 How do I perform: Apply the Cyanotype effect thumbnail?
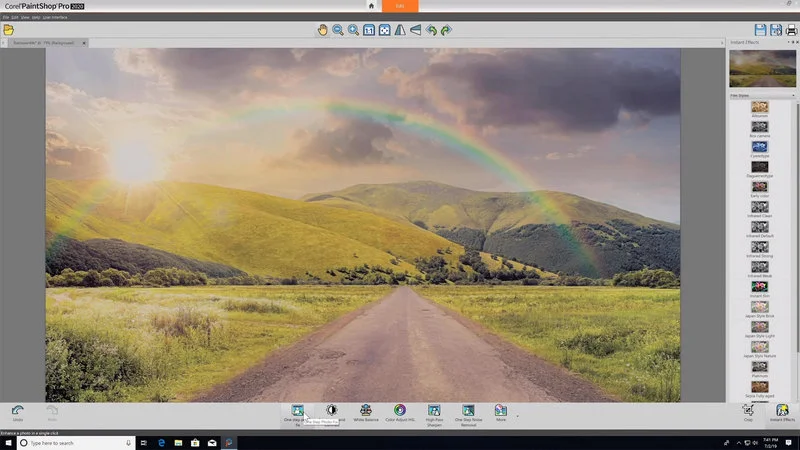click(x=760, y=146)
